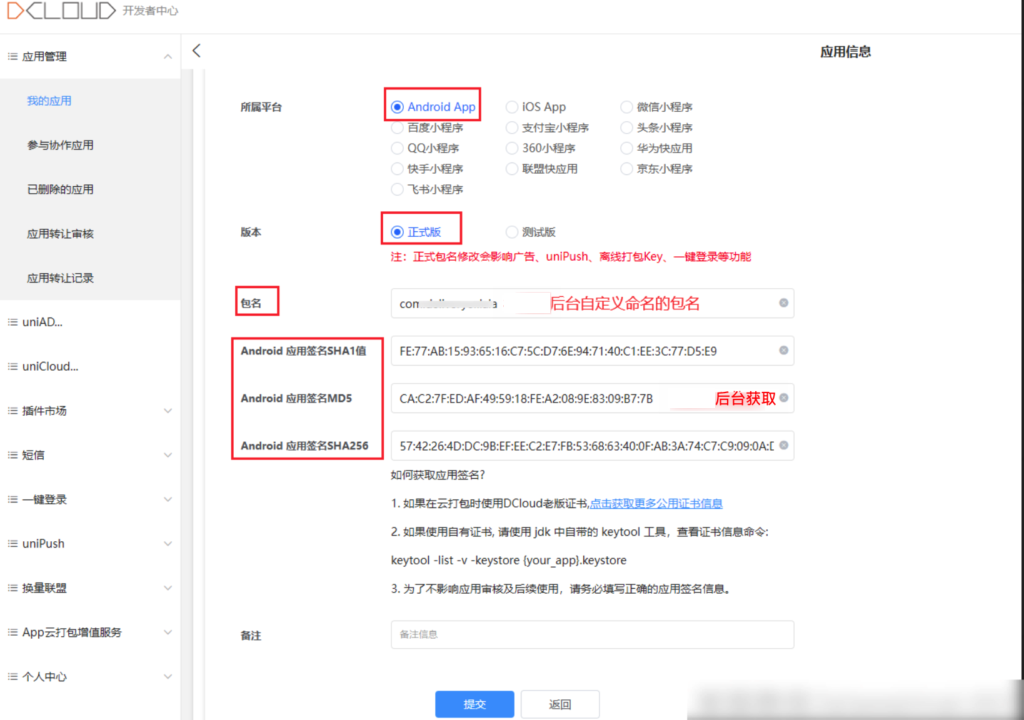Viewport: 1024px width, 720px height.
Task: Clear the SHA256 signature field using clear icon
Action: click(783, 446)
